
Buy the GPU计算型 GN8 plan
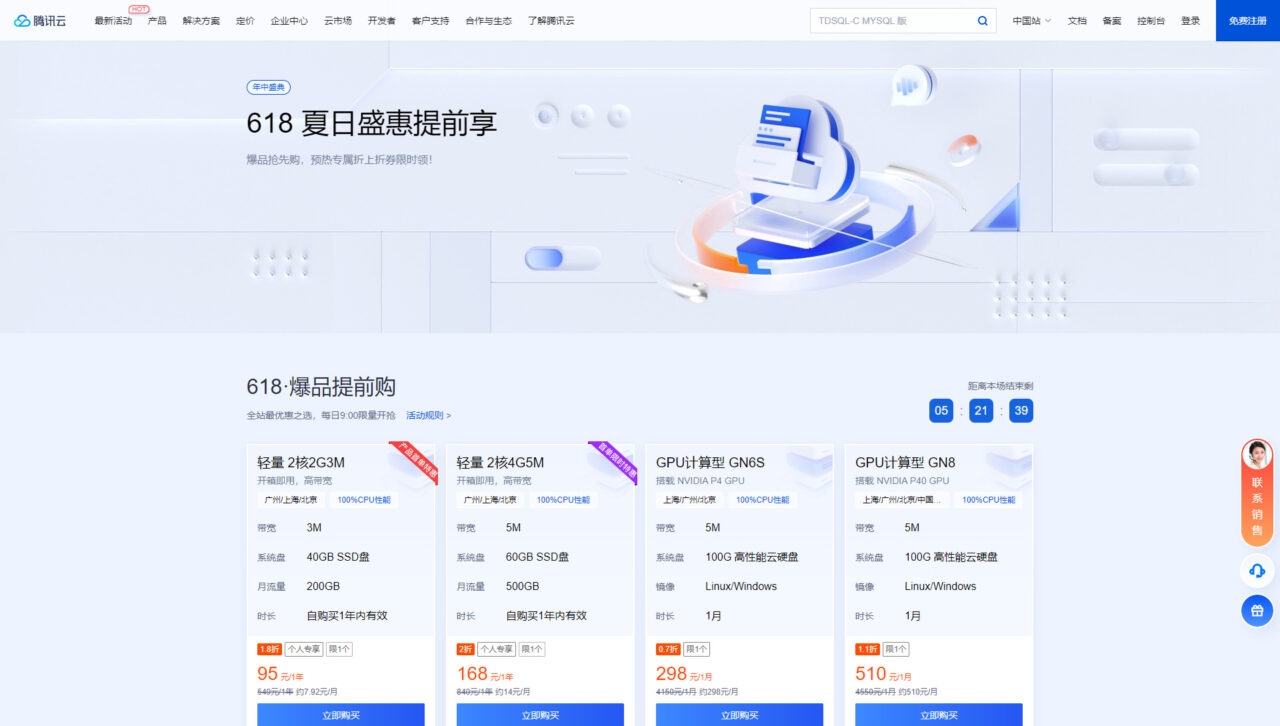click(938, 714)
